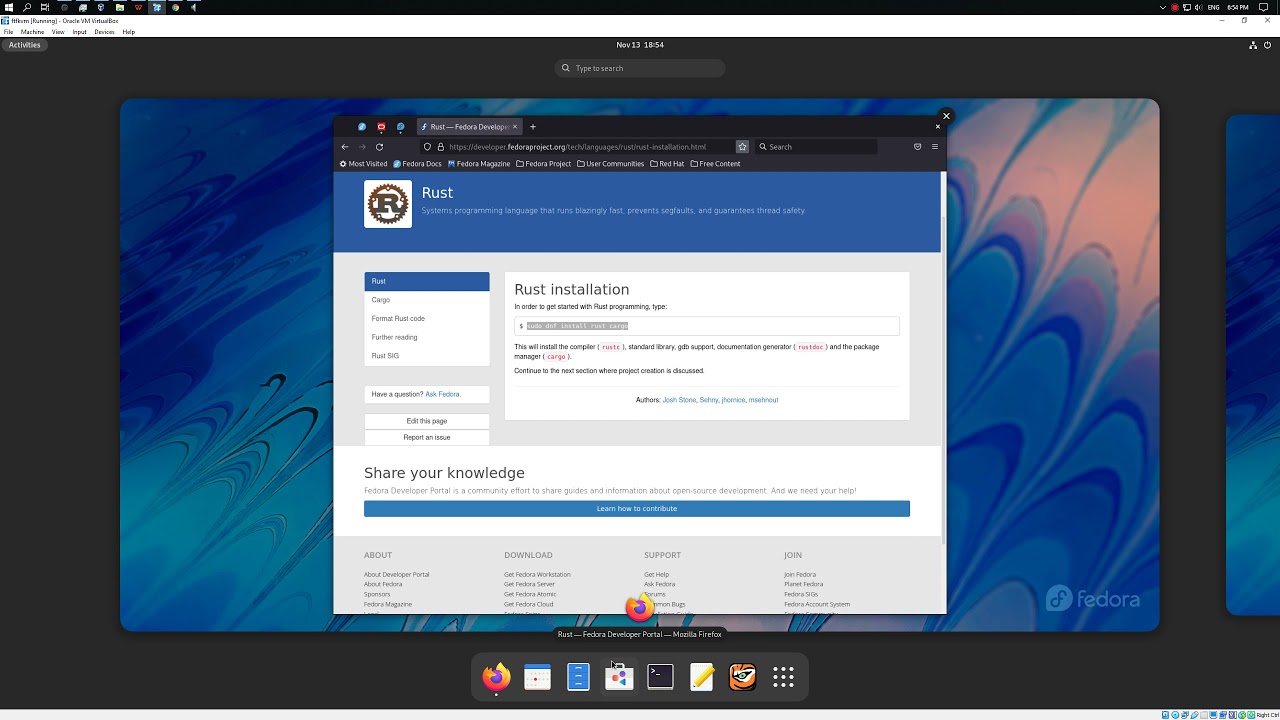Screen dimensions: 1280x720
Task: Open Fedora Docs bookmark
Action: 417,164
